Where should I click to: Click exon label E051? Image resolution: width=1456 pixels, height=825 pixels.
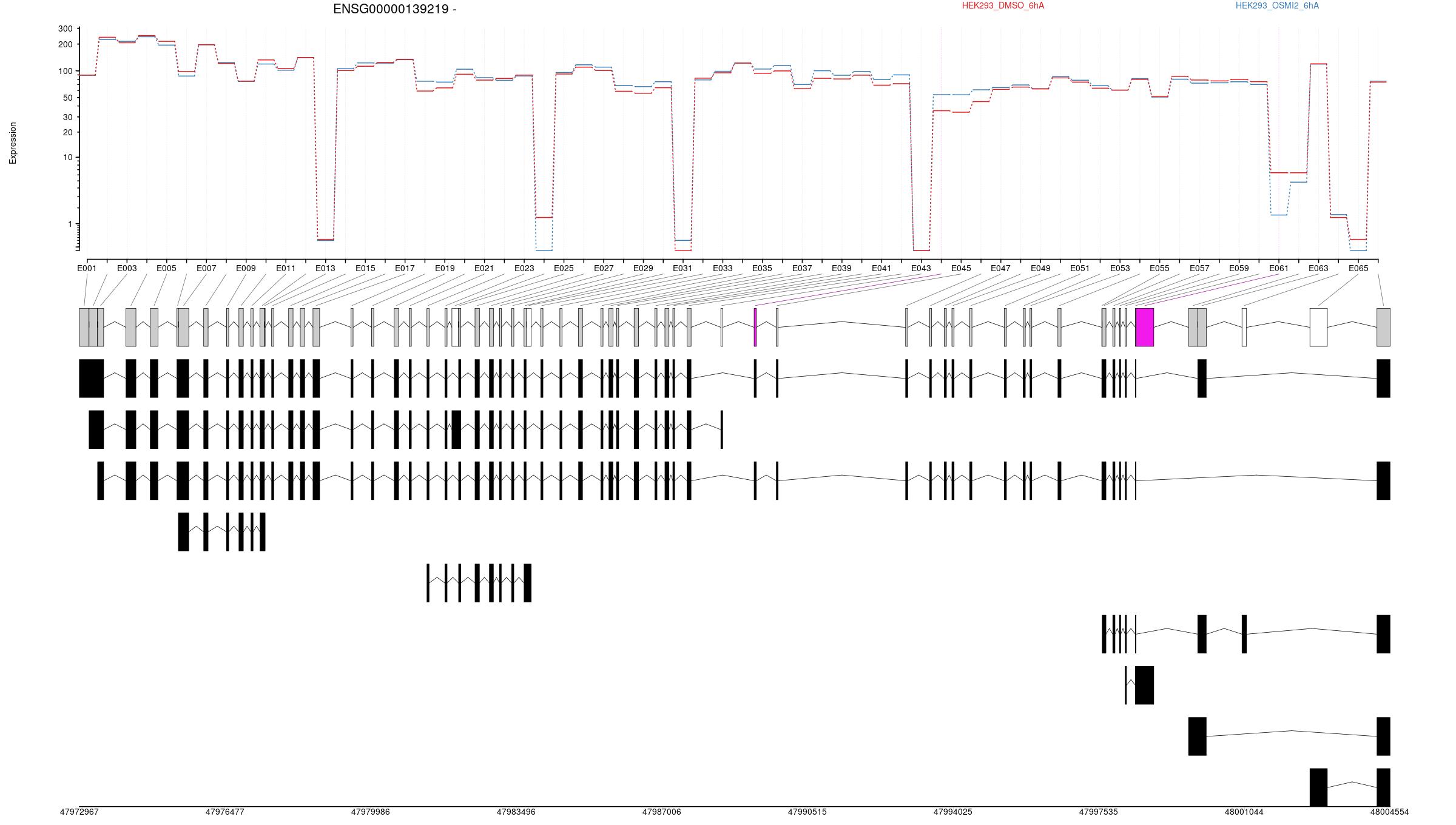1080,268
